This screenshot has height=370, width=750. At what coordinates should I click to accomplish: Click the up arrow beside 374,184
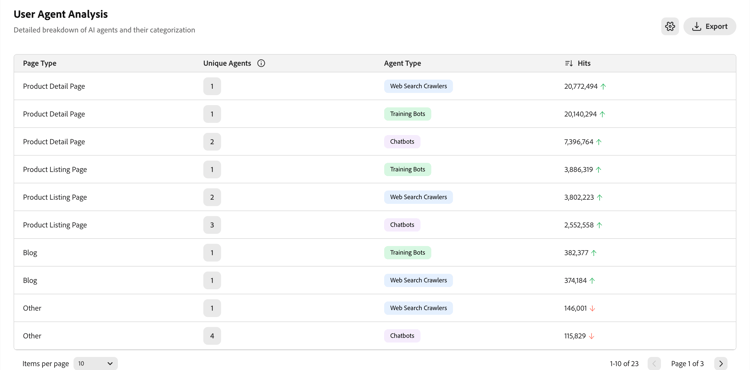[592, 281]
